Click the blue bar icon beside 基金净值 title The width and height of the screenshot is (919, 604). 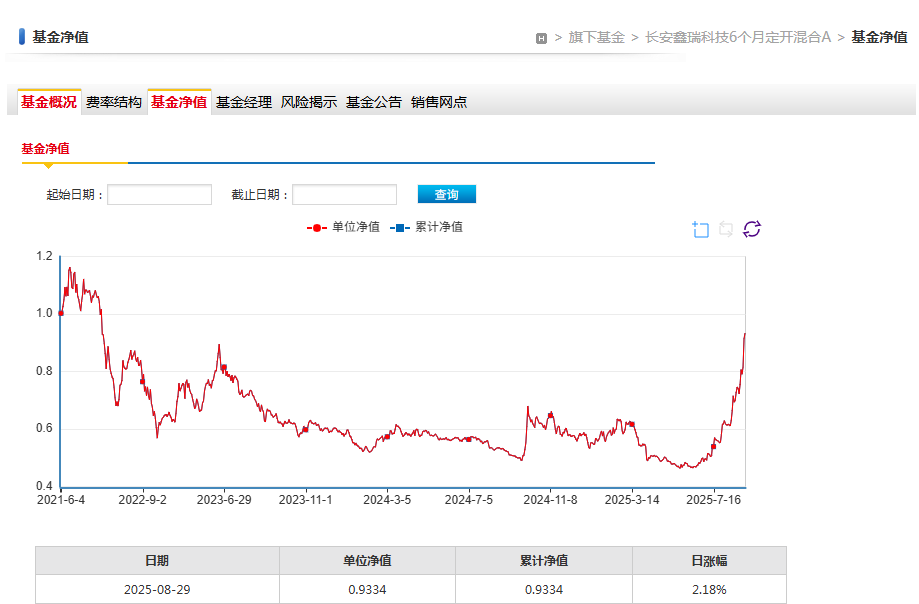[22, 37]
